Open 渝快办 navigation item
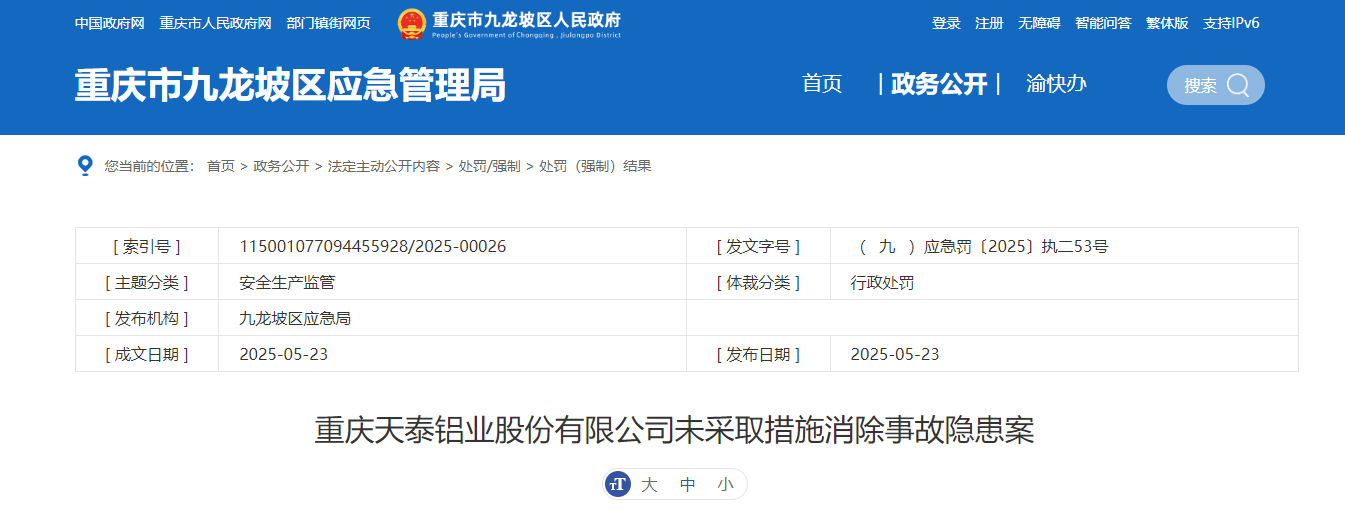The image size is (1345, 521). pos(1056,84)
